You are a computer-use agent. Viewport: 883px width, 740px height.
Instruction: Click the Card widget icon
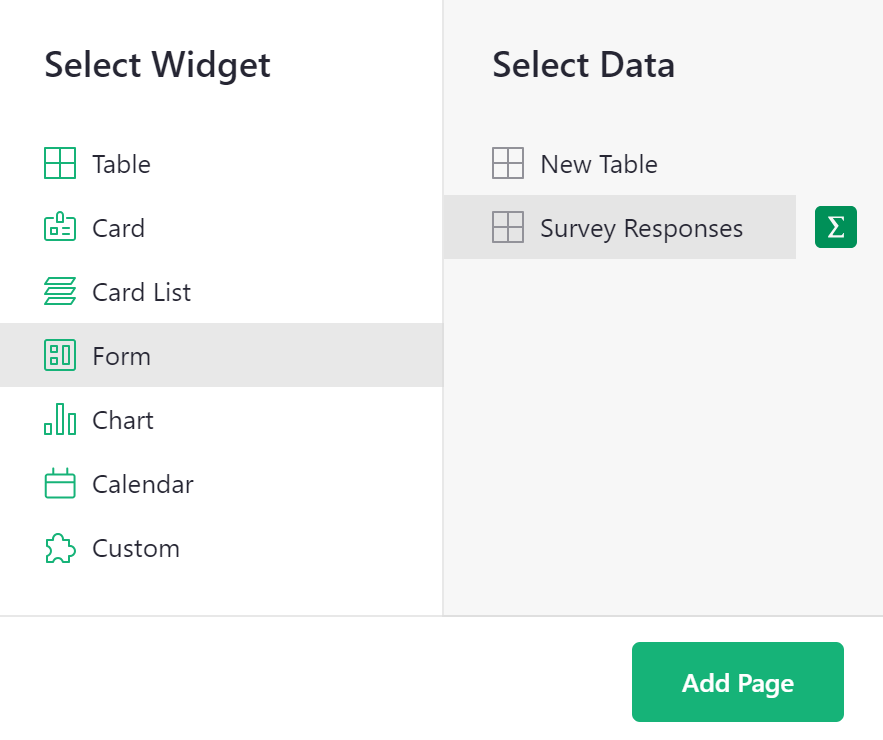(x=60, y=227)
